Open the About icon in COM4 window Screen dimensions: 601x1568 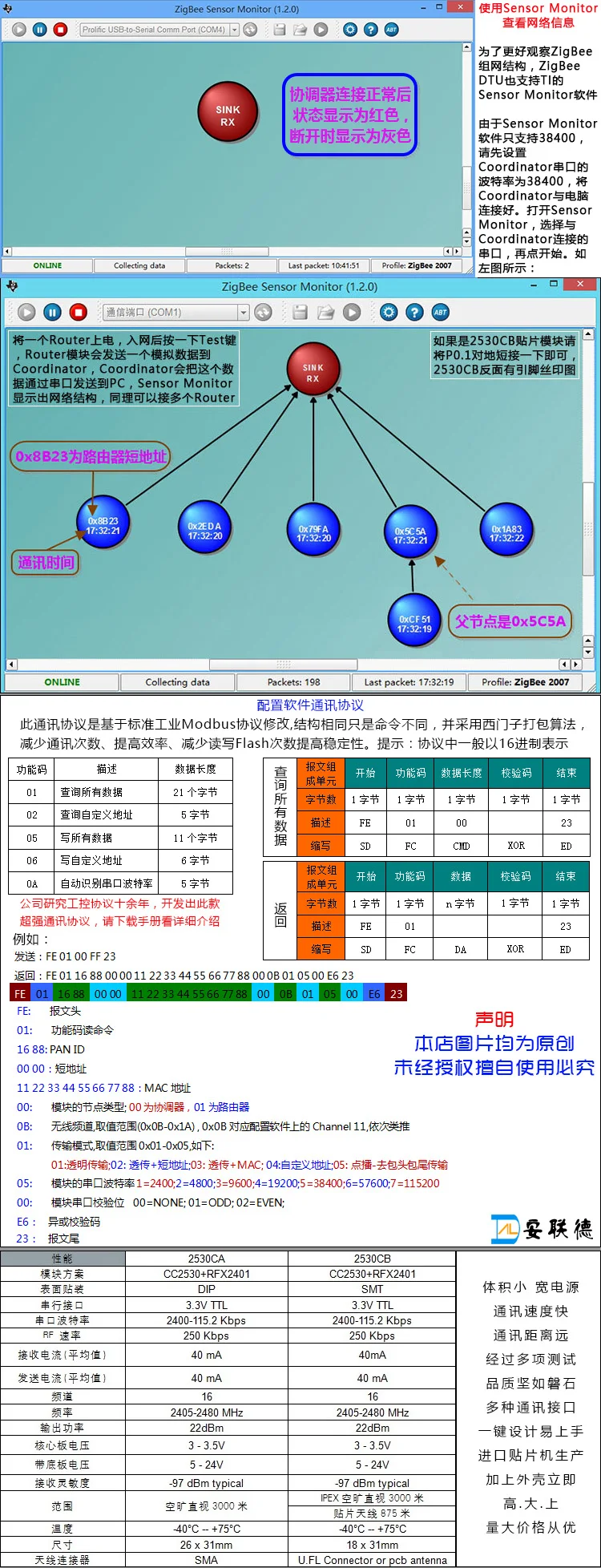pos(391,30)
